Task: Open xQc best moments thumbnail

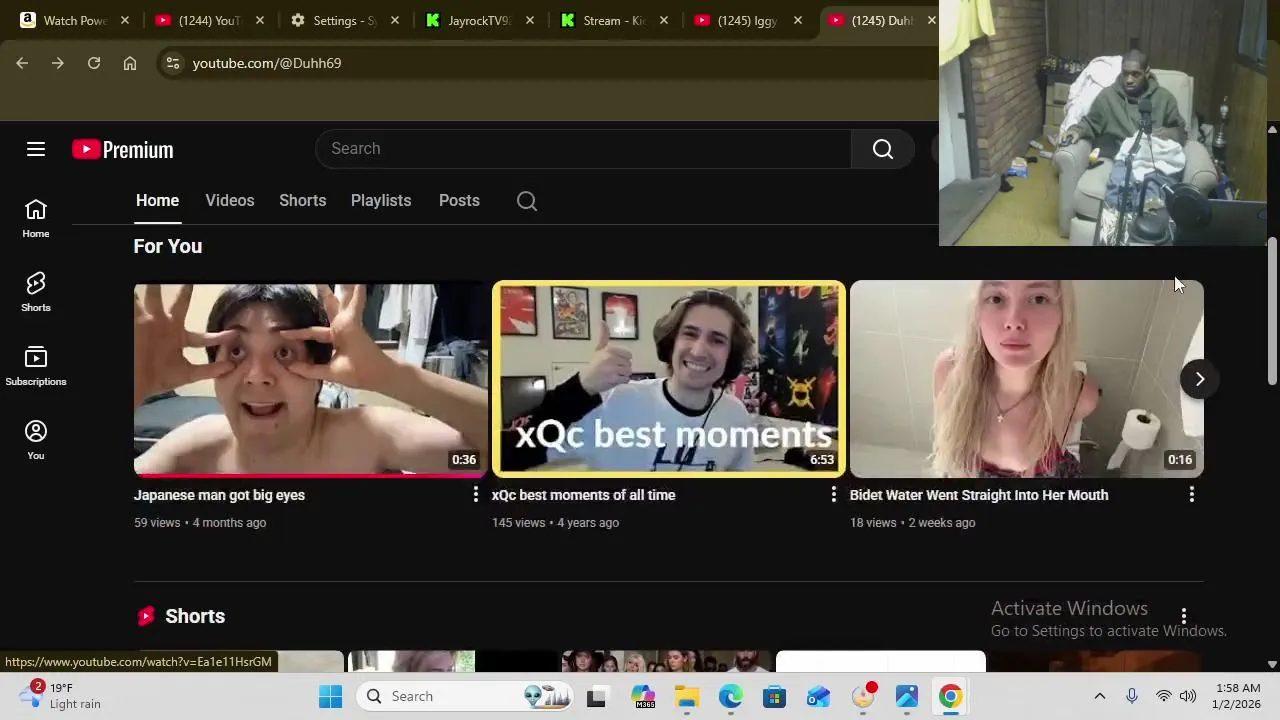Action: [669, 379]
